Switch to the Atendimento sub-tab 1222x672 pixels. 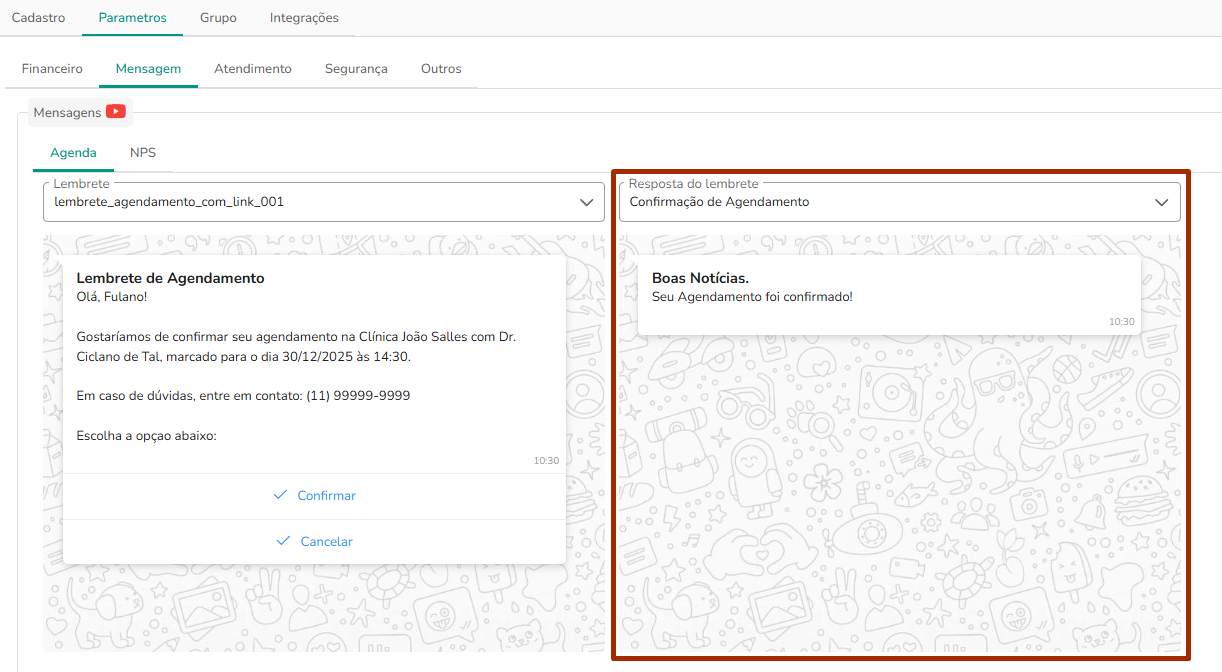tap(253, 69)
